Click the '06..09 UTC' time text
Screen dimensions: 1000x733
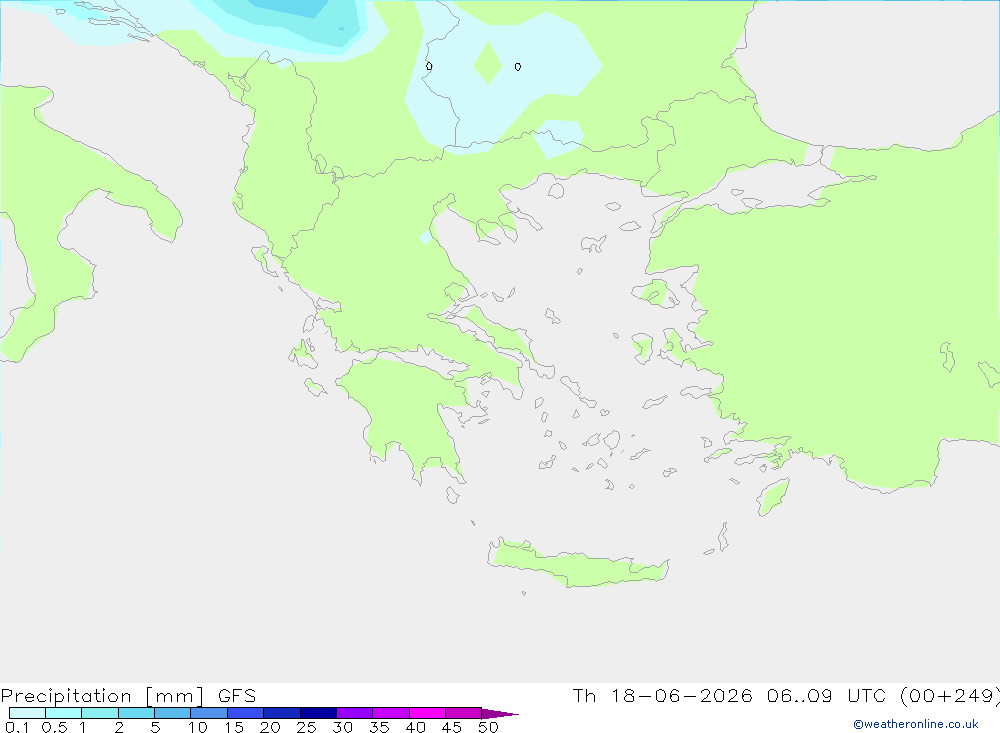(827, 695)
